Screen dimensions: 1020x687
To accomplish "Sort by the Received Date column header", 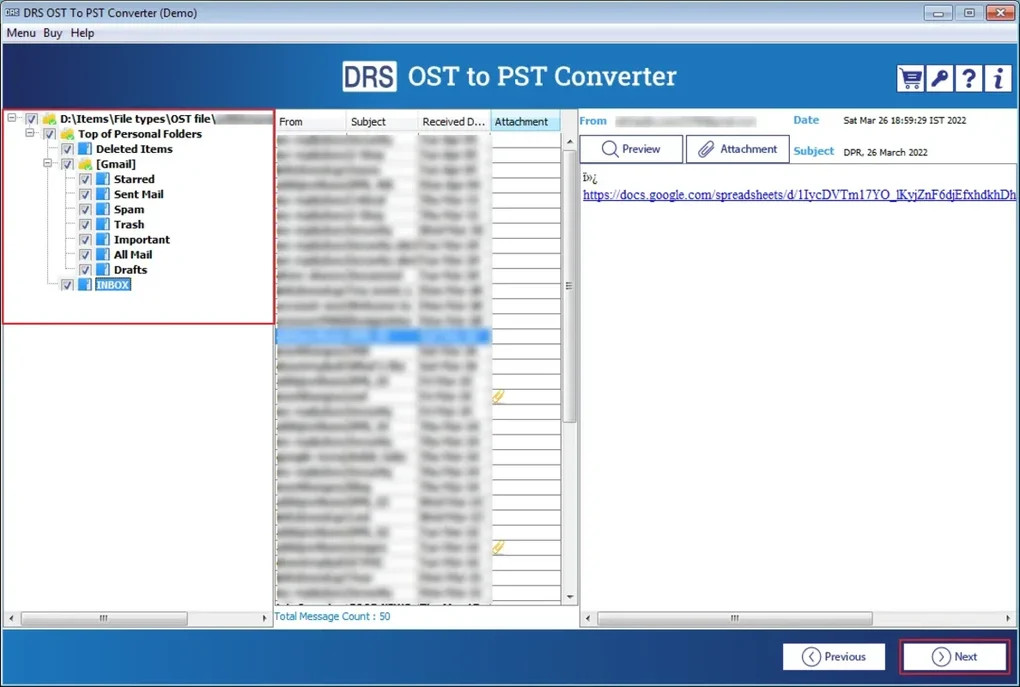I will tap(454, 122).
